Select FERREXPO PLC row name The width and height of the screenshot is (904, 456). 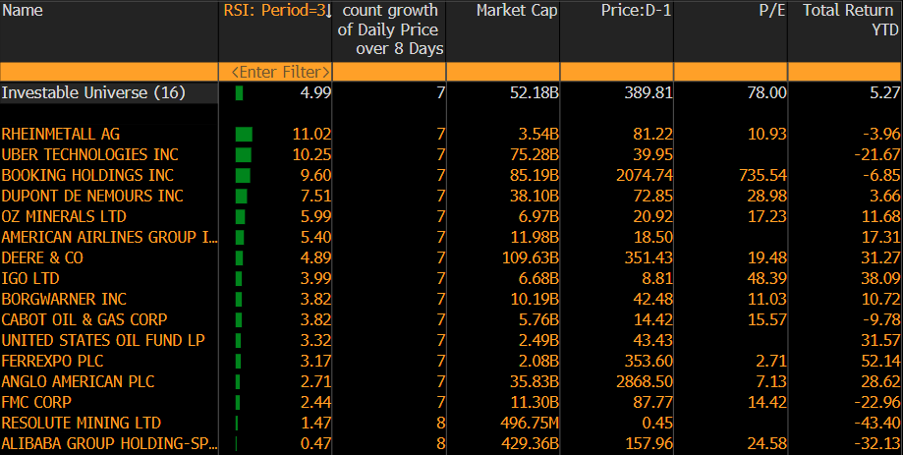[x=52, y=361]
